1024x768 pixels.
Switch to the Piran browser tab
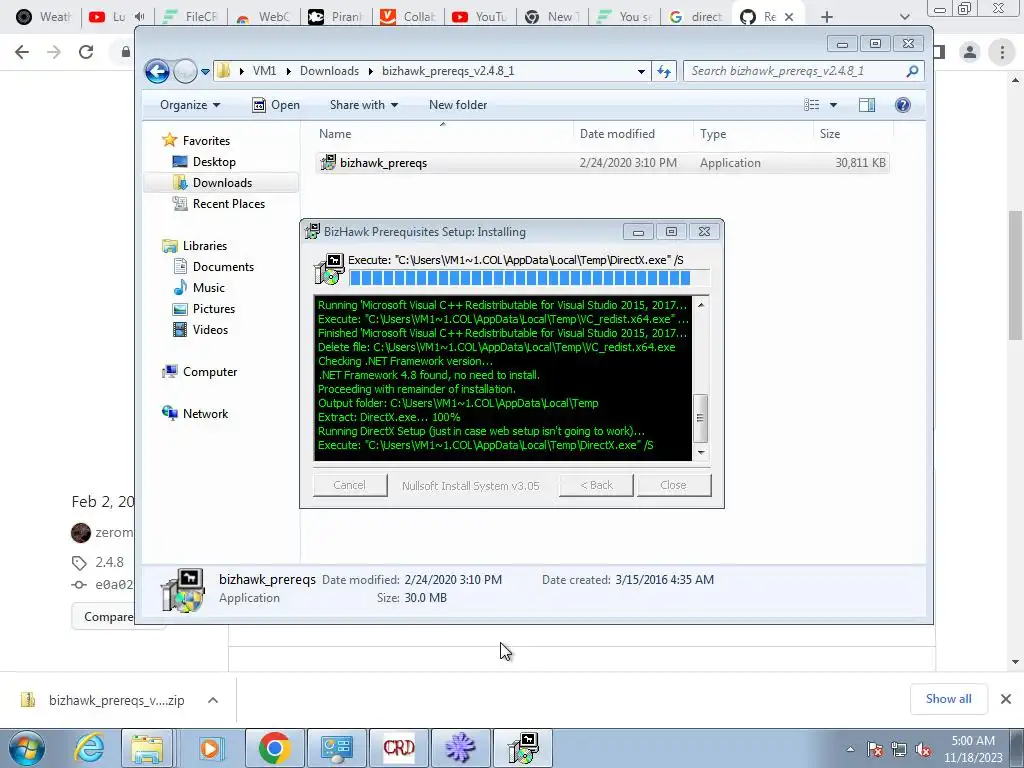point(335,17)
